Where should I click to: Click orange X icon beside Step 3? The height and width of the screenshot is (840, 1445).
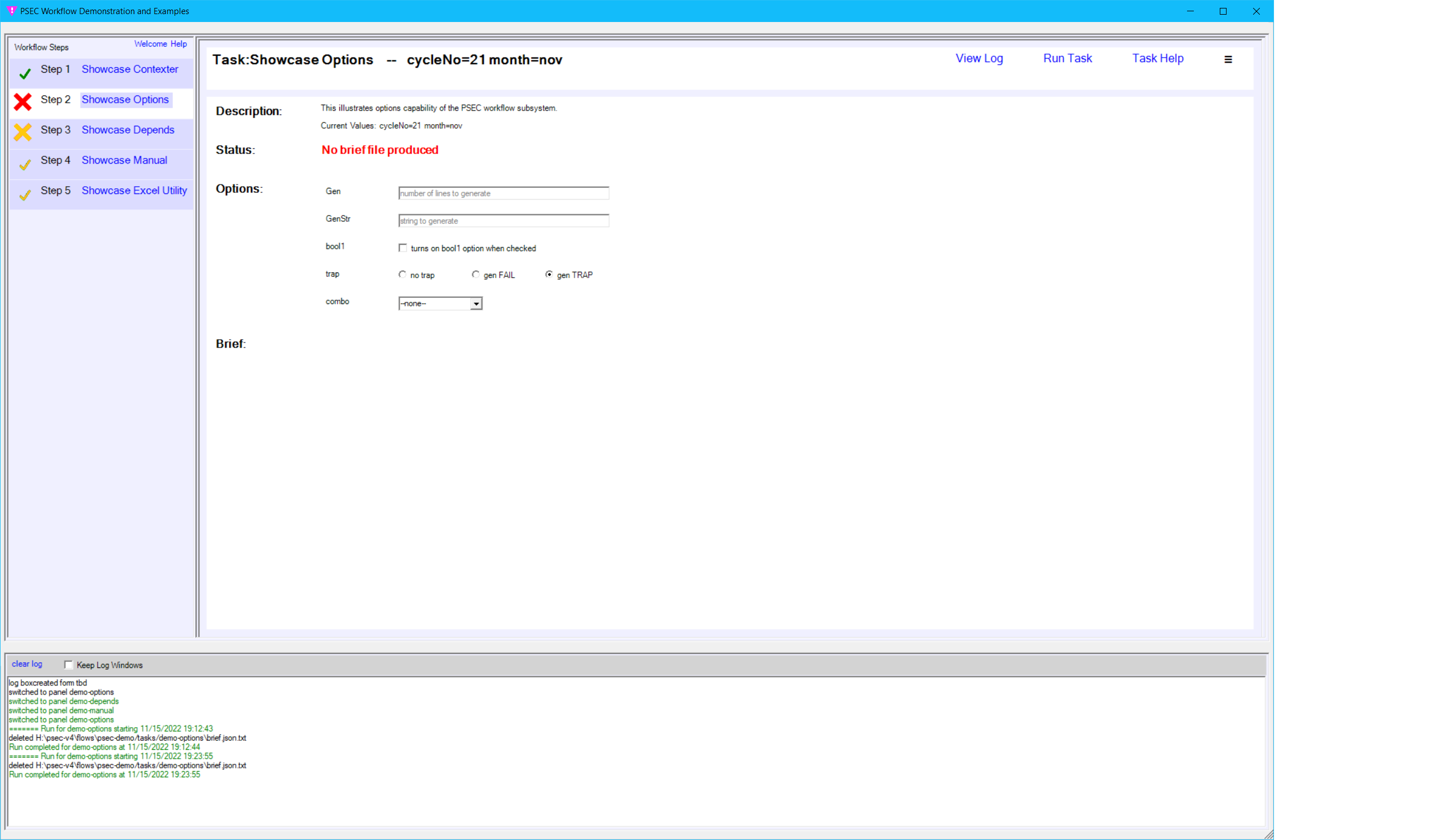[23, 132]
